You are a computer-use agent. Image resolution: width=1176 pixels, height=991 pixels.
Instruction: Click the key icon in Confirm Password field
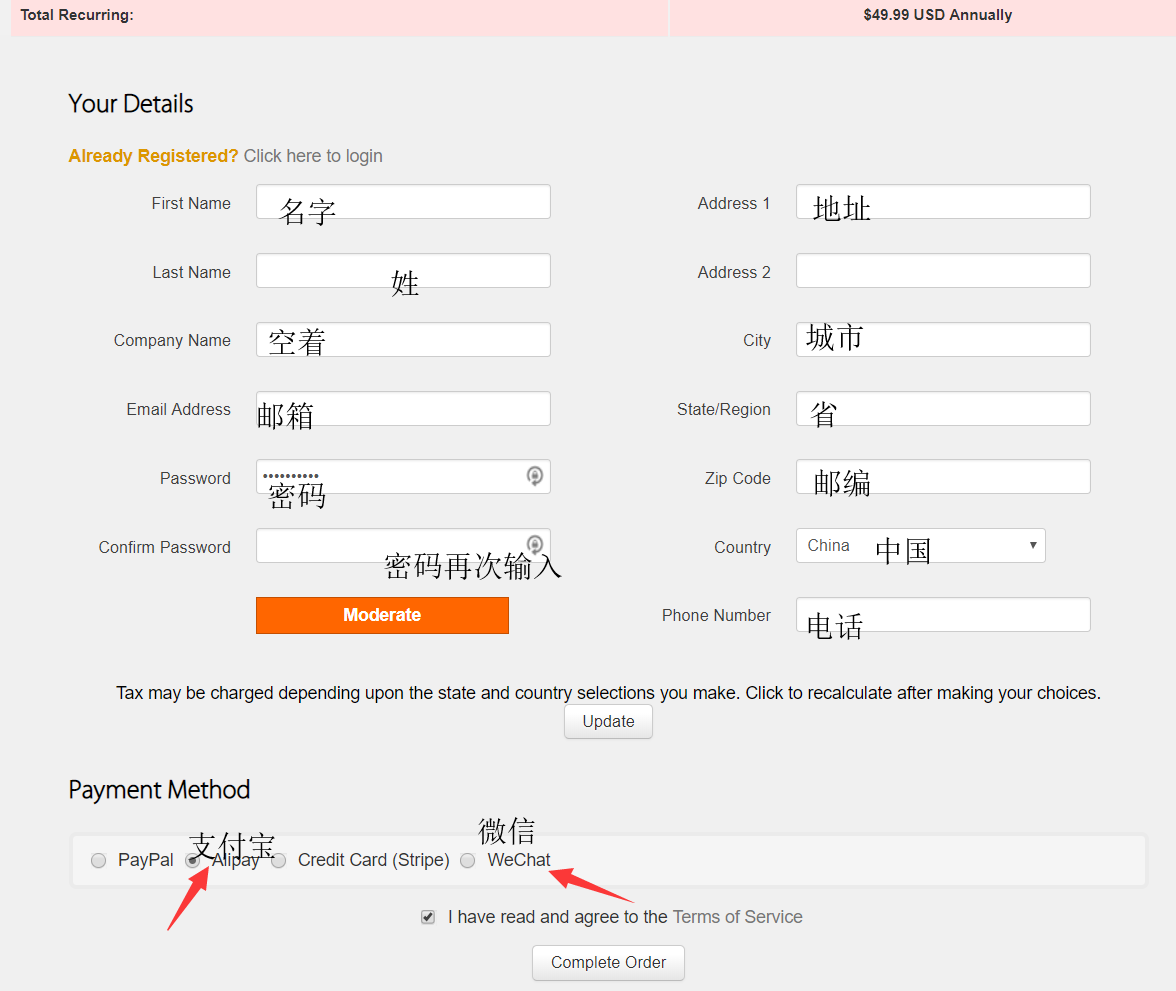(x=535, y=544)
